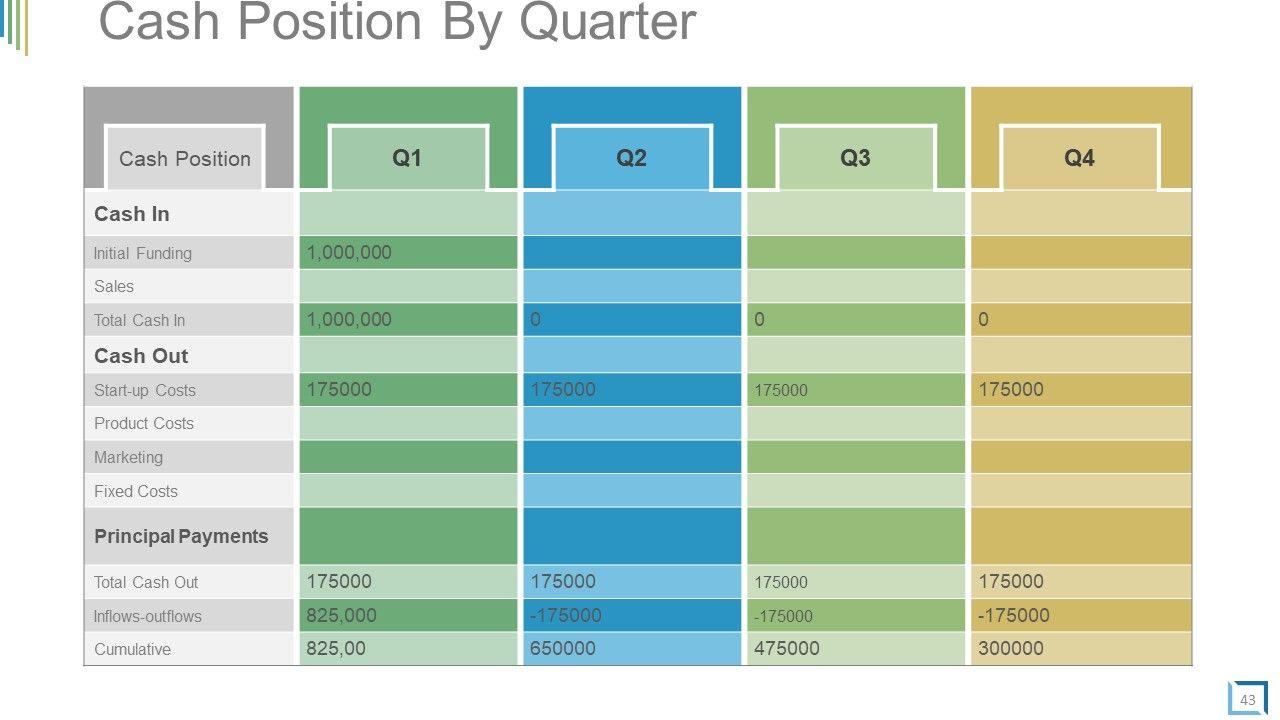1280x720 pixels.
Task: Click the Cash Out section heading
Action: [141, 356]
